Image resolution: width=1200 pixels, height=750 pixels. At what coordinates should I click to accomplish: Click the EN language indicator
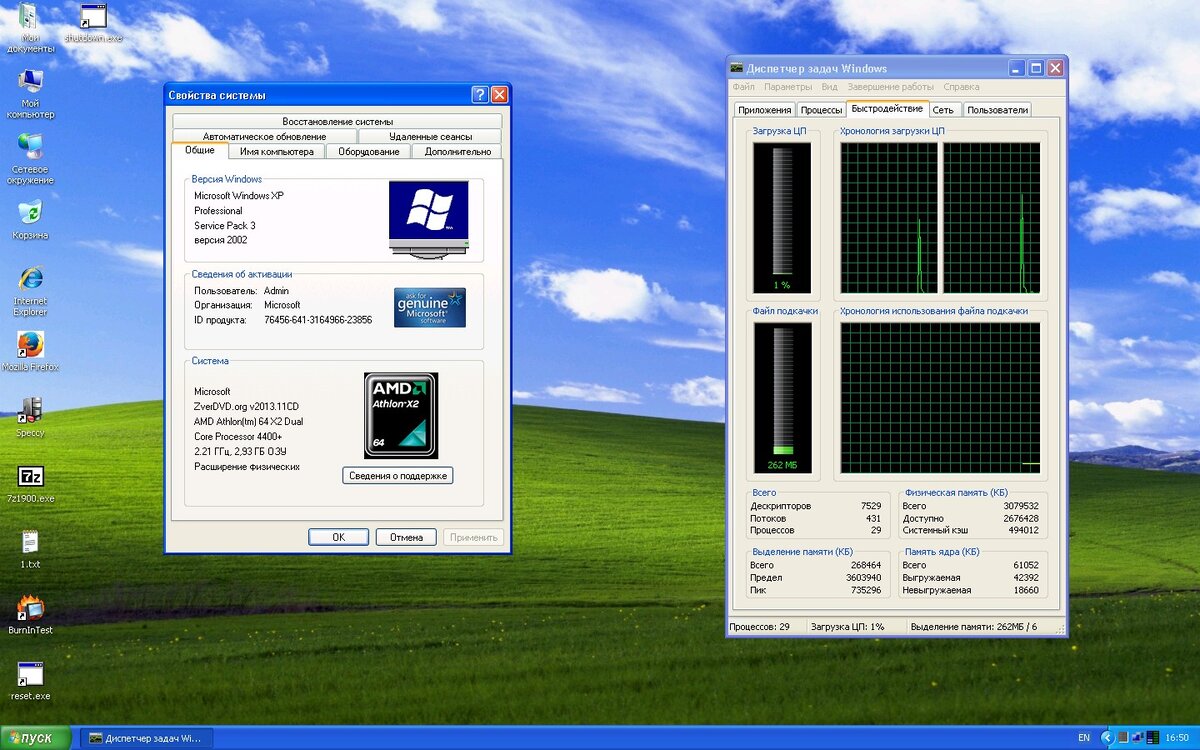pyautogui.click(x=1086, y=738)
